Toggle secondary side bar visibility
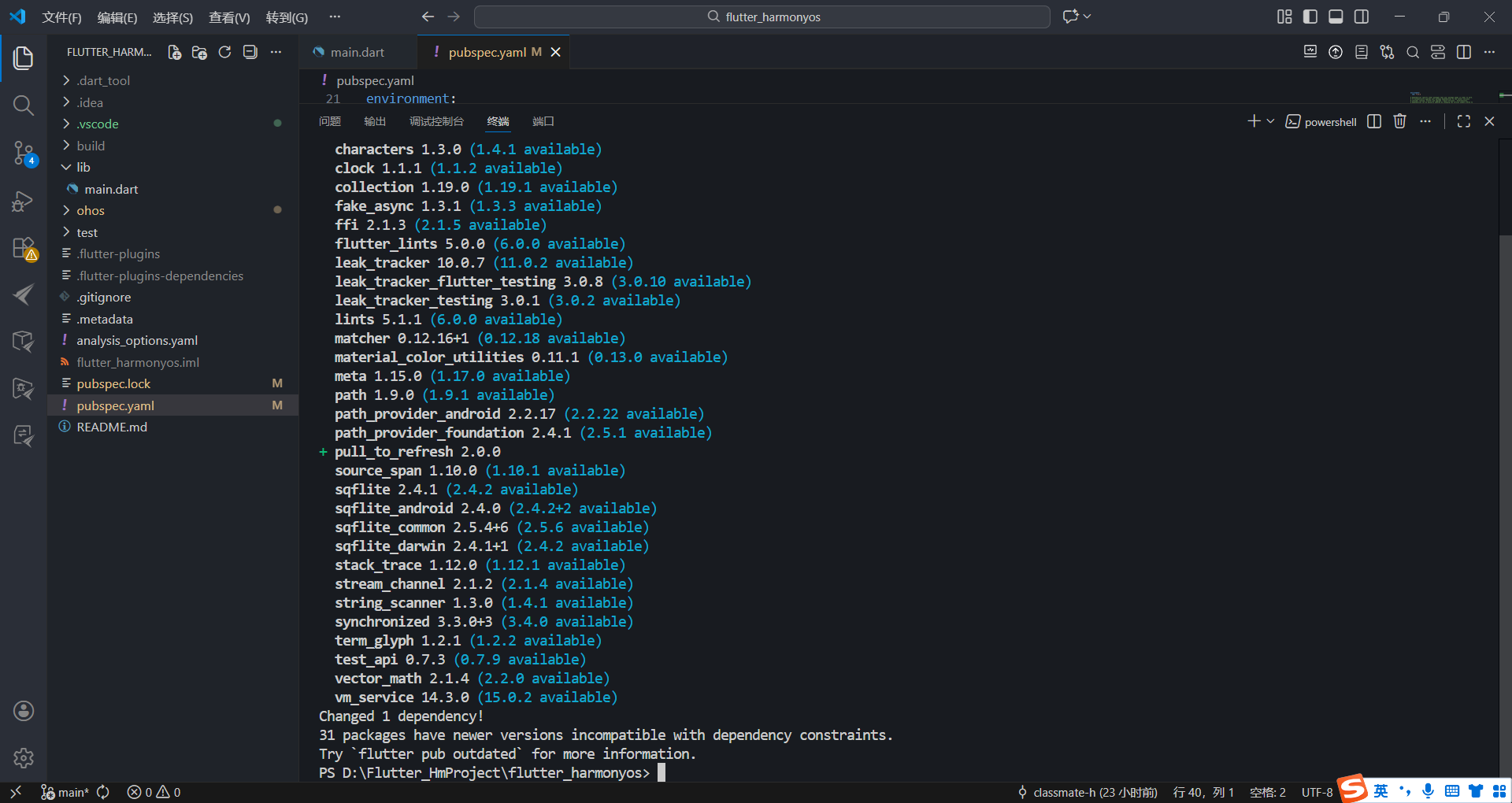The image size is (1512, 803). tap(1362, 17)
